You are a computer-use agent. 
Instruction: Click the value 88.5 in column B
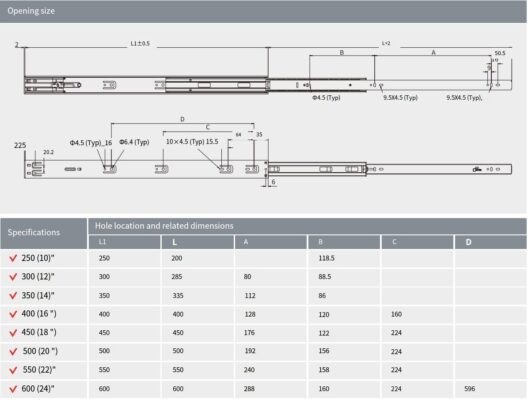tap(325, 277)
